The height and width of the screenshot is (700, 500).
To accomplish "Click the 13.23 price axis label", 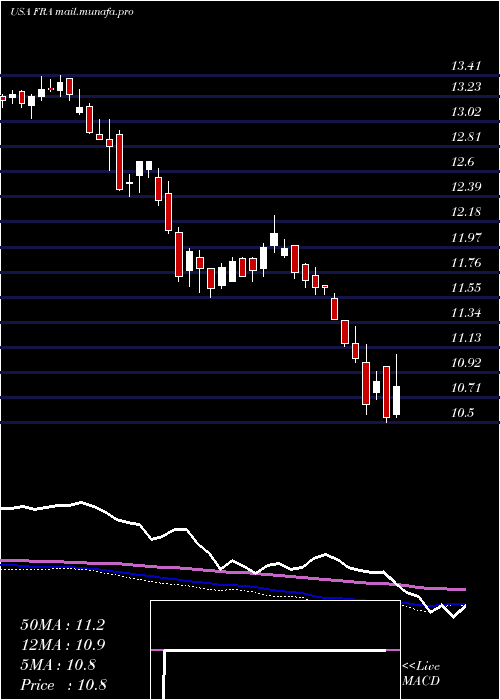I will 466,87.
